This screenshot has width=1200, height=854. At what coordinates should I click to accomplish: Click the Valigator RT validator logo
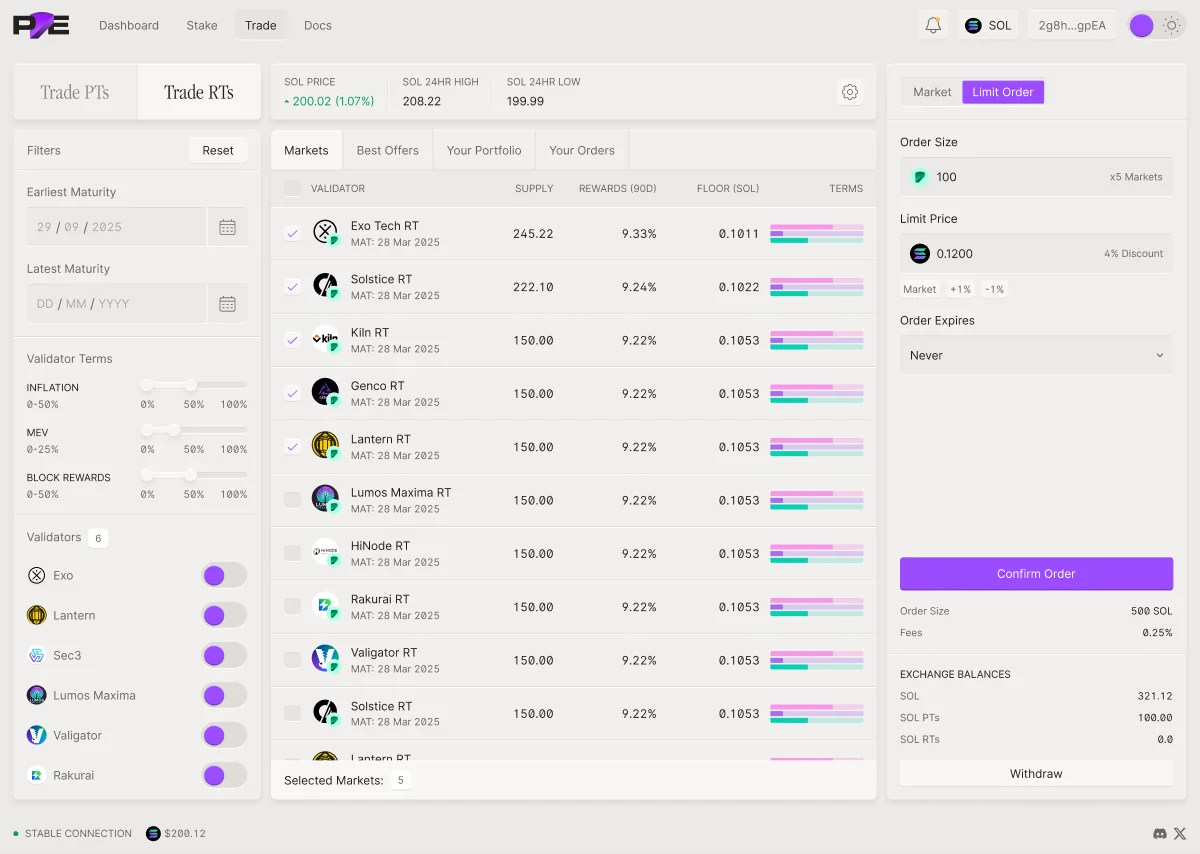(x=325, y=659)
